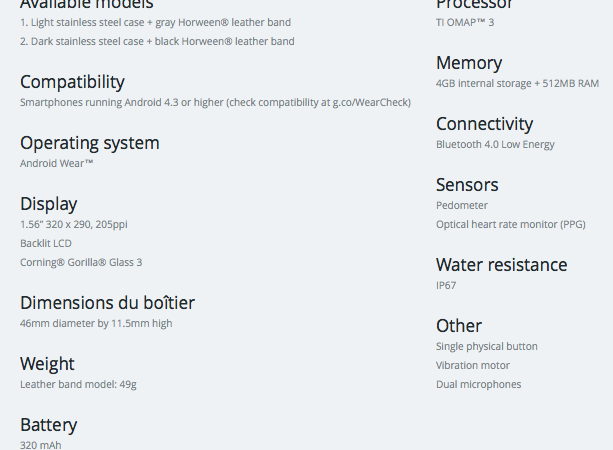The height and width of the screenshot is (450, 613).
Task: Click the Optical heart rate monitor text
Action: pyautogui.click(x=510, y=224)
